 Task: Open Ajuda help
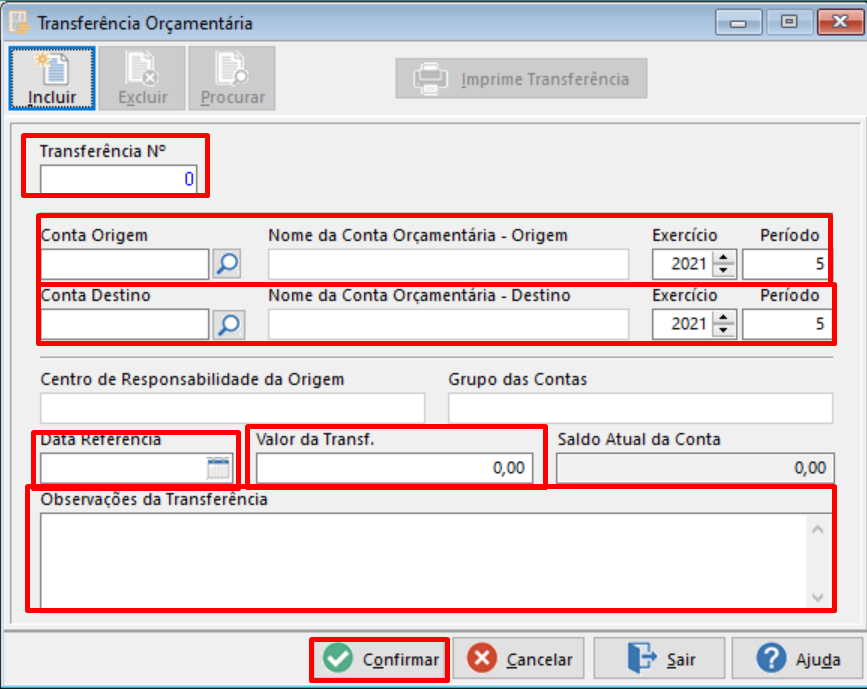797,659
